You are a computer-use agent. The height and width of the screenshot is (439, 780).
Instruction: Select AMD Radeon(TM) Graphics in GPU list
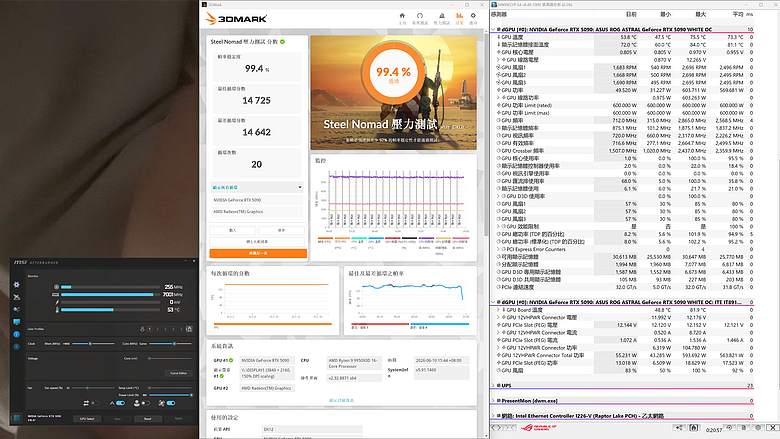(x=257, y=211)
